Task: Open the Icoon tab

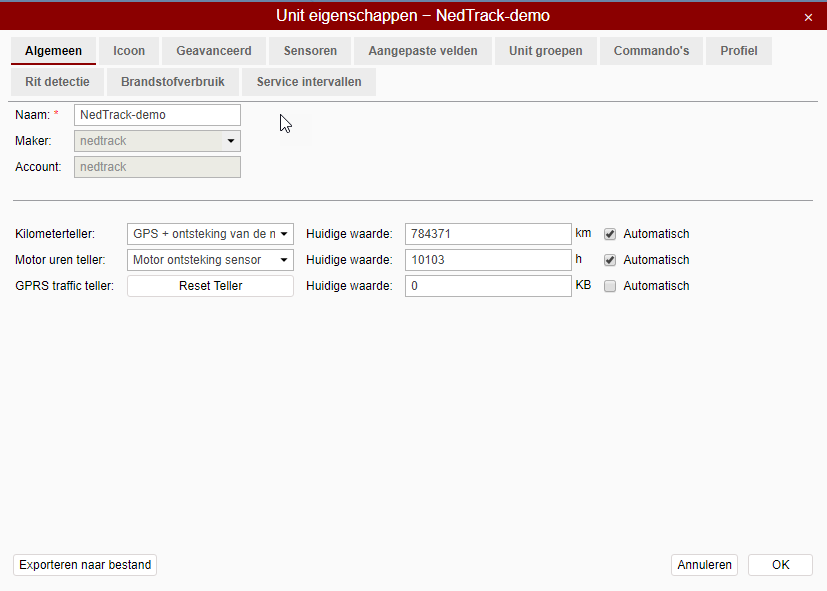Action: point(129,51)
